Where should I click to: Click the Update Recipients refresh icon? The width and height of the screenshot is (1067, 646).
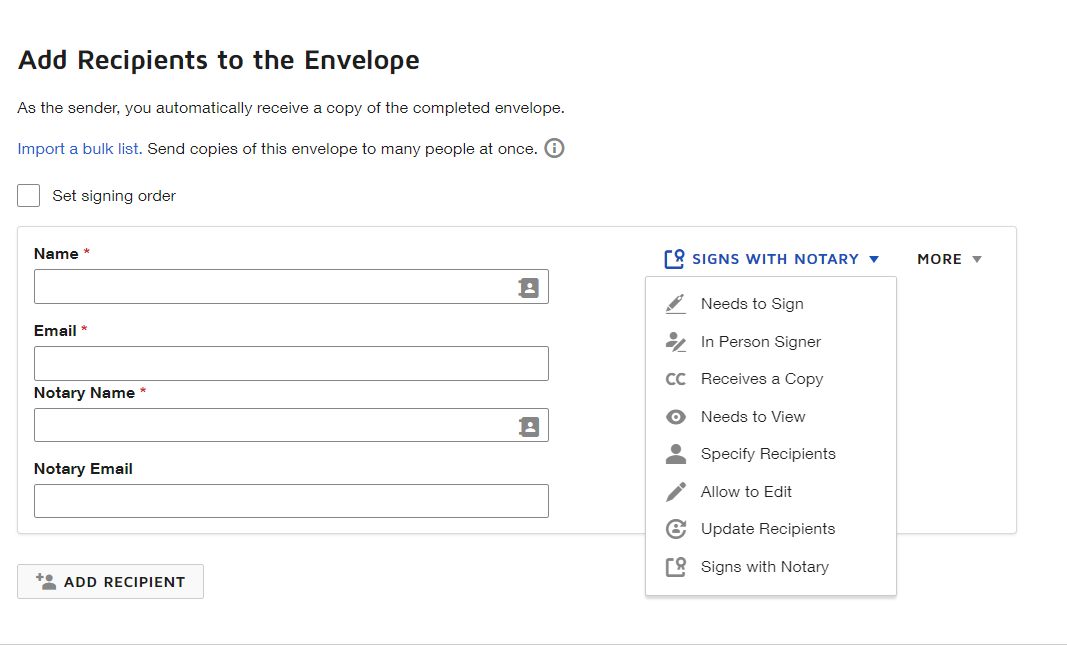(x=676, y=528)
